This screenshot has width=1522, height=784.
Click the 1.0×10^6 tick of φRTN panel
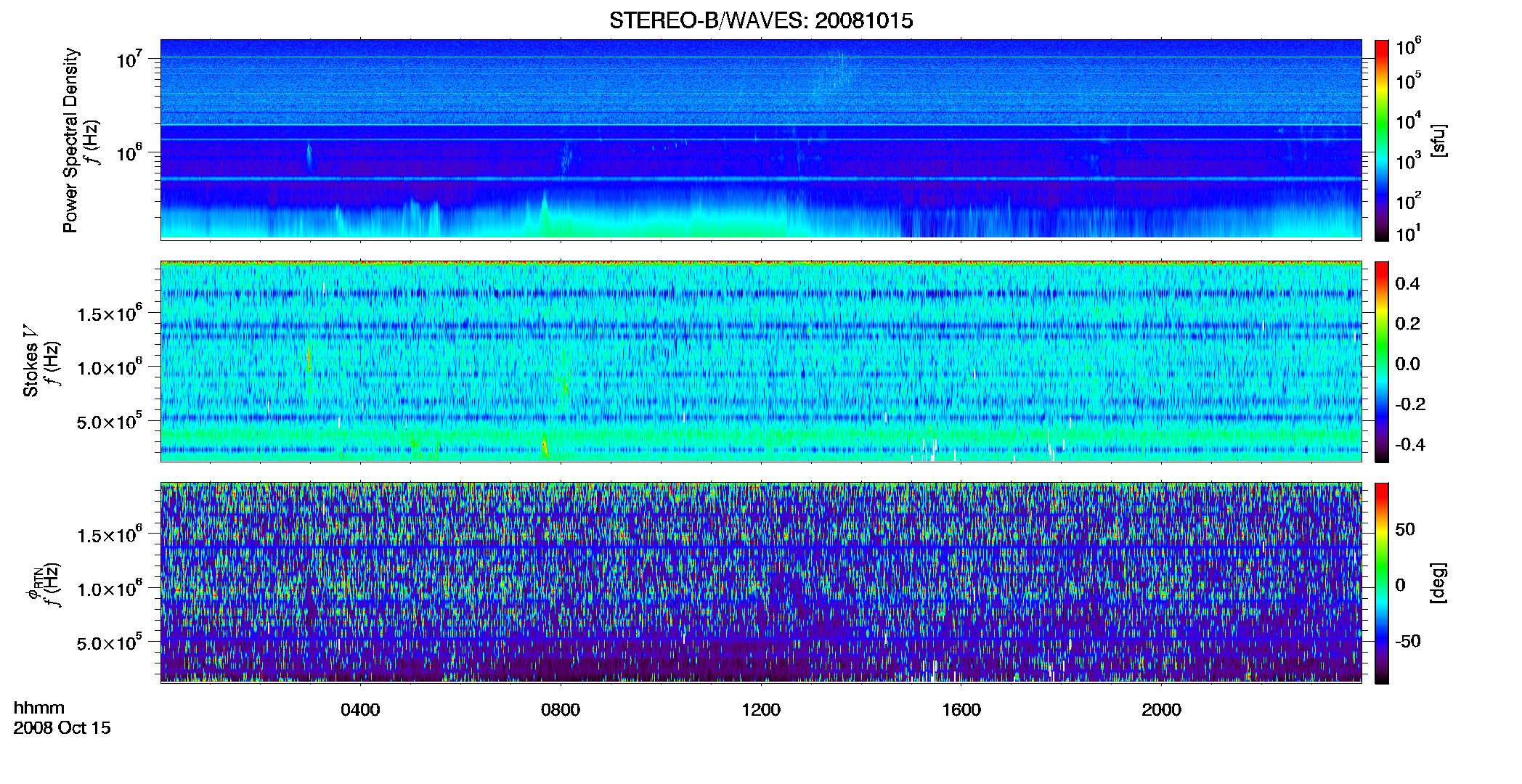(110, 588)
